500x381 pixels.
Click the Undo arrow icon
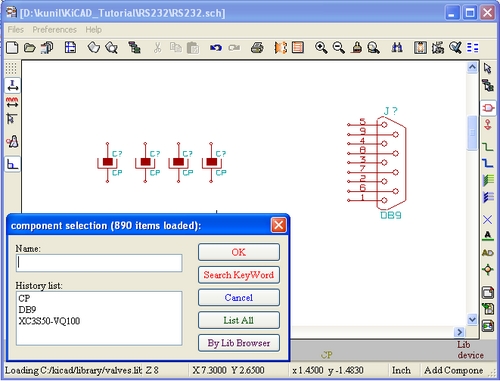tap(216, 48)
